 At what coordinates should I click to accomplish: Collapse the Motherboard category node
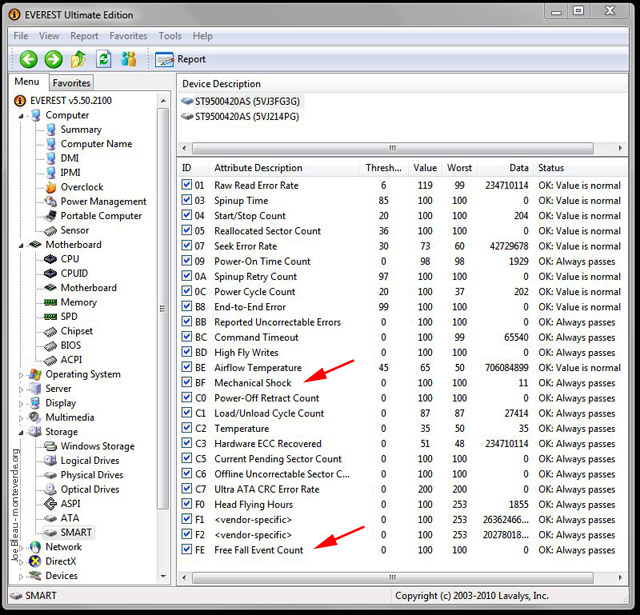tap(21, 246)
